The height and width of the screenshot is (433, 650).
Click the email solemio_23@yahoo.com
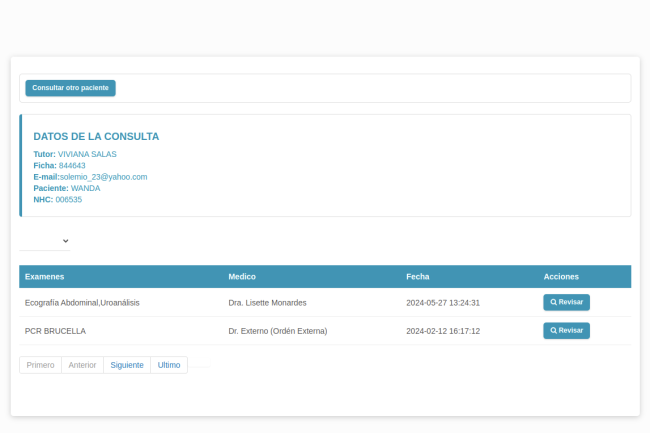[x=103, y=177]
